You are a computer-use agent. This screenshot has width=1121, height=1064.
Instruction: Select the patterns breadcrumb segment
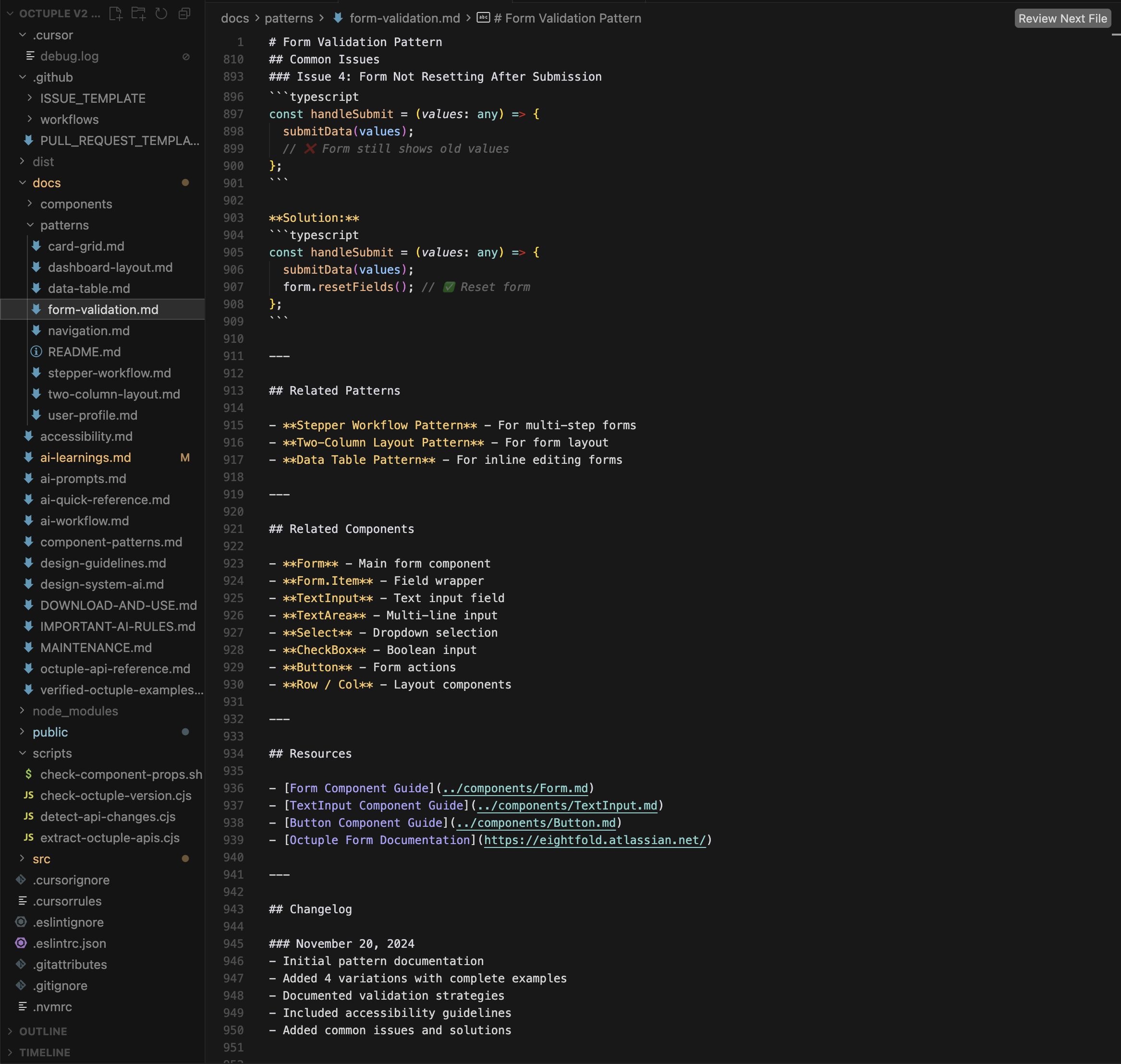tap(289, 18)
